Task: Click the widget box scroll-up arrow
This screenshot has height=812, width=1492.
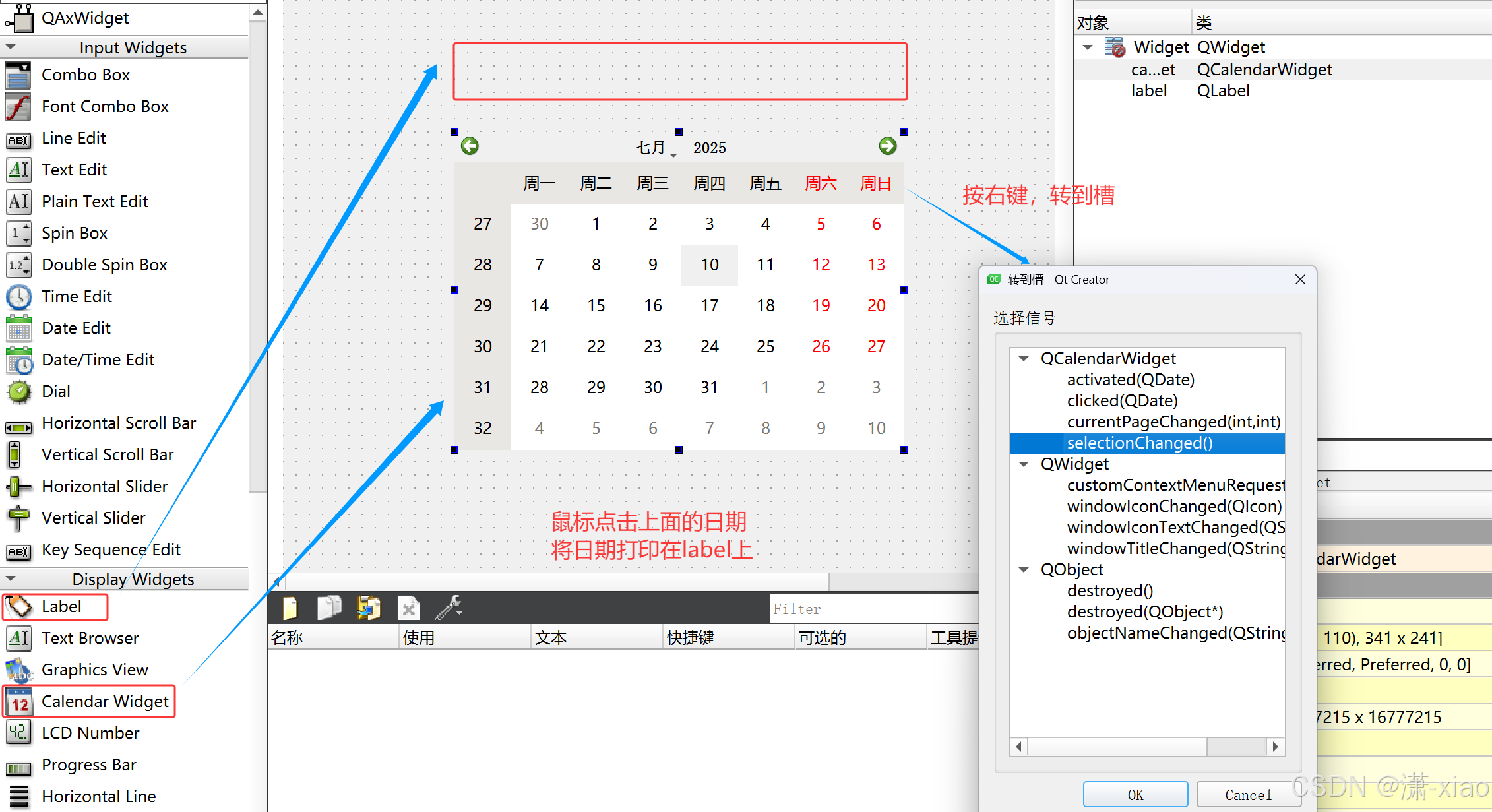Action: (x=258, y=12)
